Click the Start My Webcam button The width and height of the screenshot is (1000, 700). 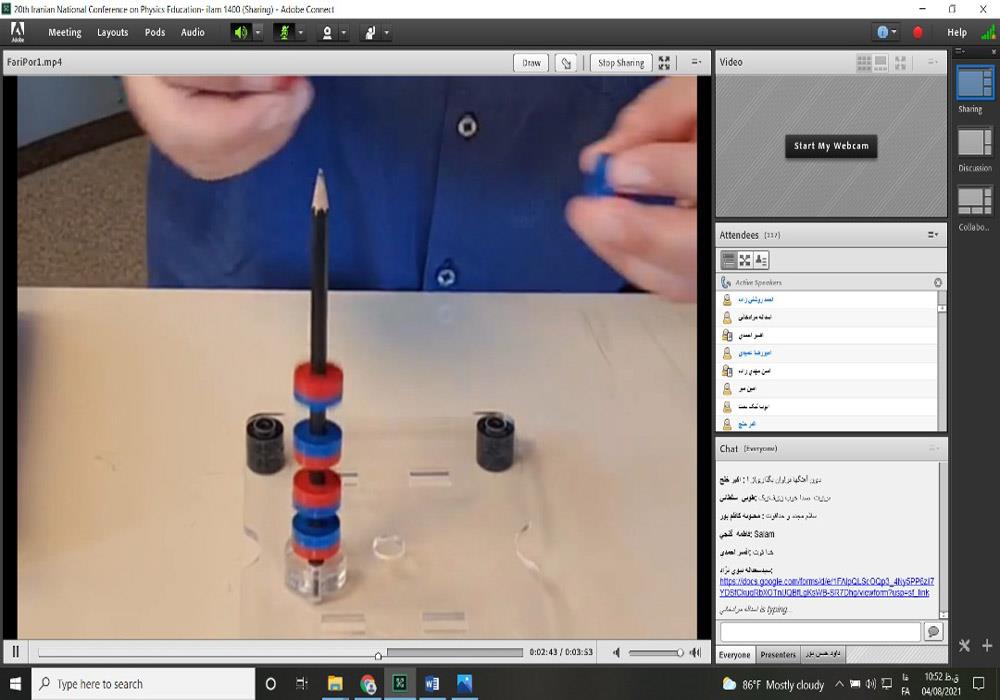coord(831,146)
